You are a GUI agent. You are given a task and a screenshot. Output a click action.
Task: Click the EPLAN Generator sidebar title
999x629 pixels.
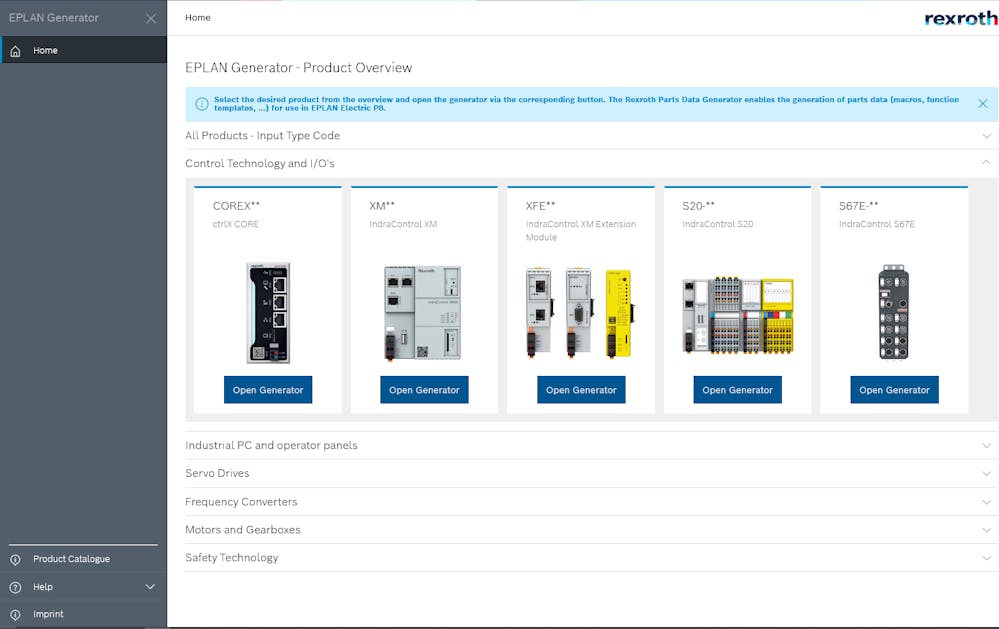[54, 18]
